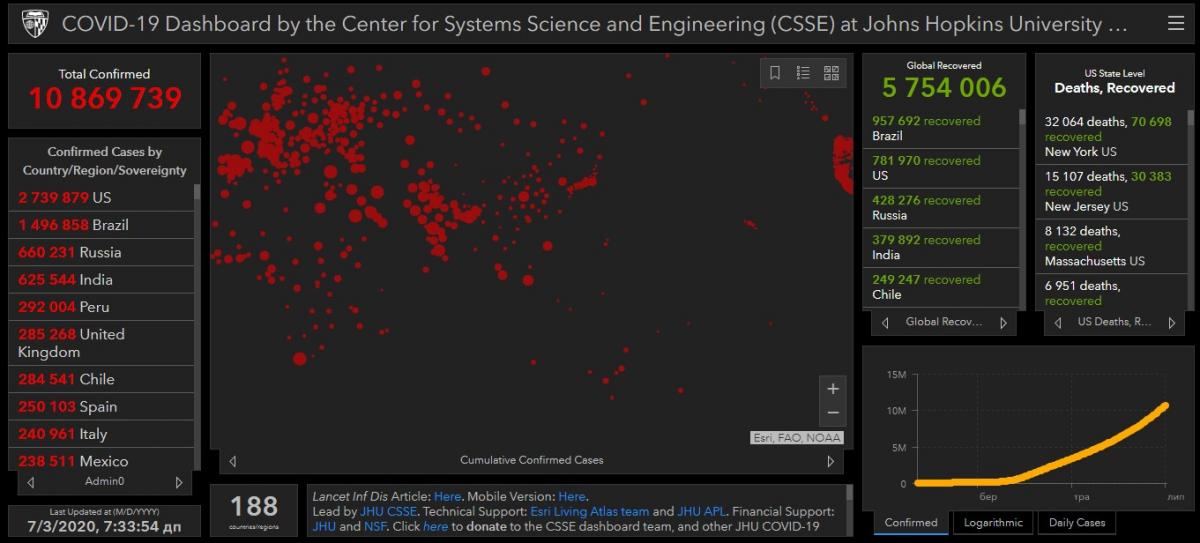Switch to the Daily Cases chart tab

click(1077, 523)
